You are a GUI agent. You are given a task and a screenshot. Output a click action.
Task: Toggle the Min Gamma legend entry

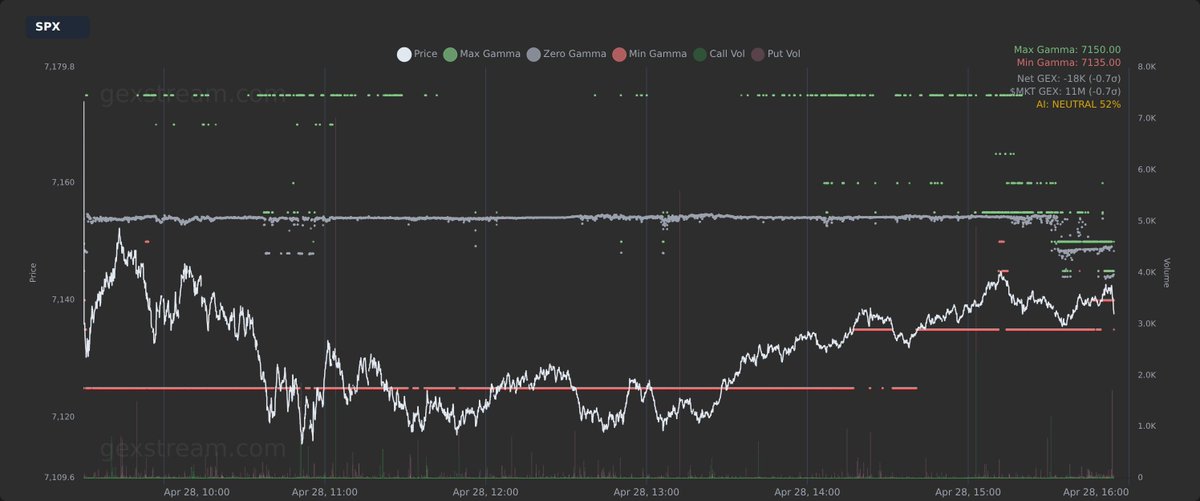pos(649,54)
